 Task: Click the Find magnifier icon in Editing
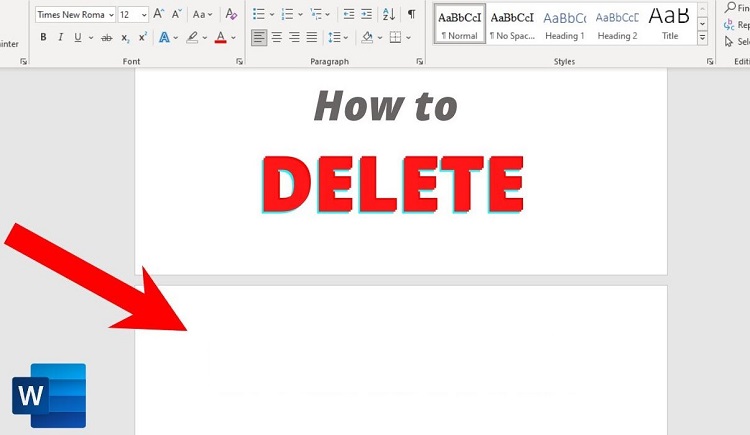[x=730, y=7]
